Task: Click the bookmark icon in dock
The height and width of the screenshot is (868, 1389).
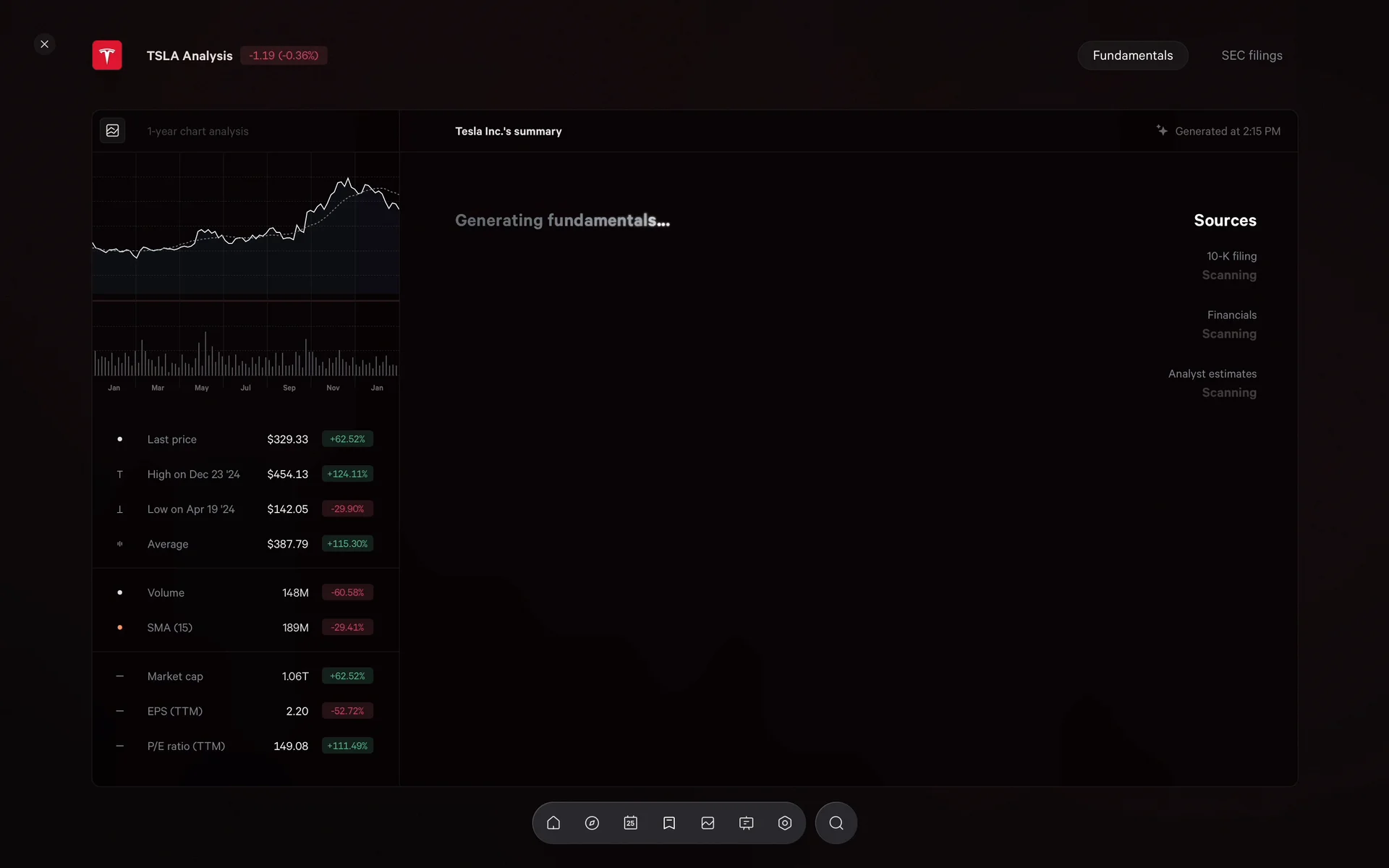Action: 669,823
